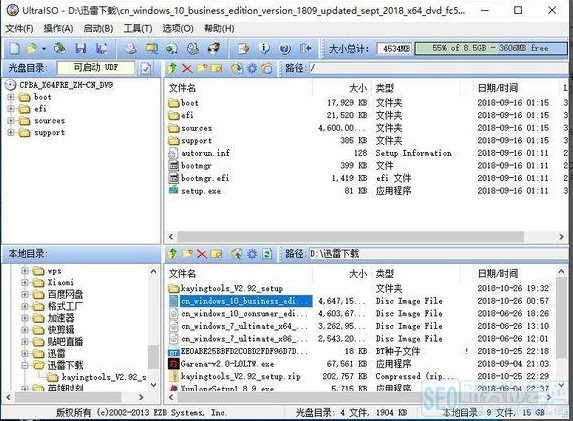The image size is (573, 421).
Task: Select setup.exe in the image file list
Action: [201, 191]
